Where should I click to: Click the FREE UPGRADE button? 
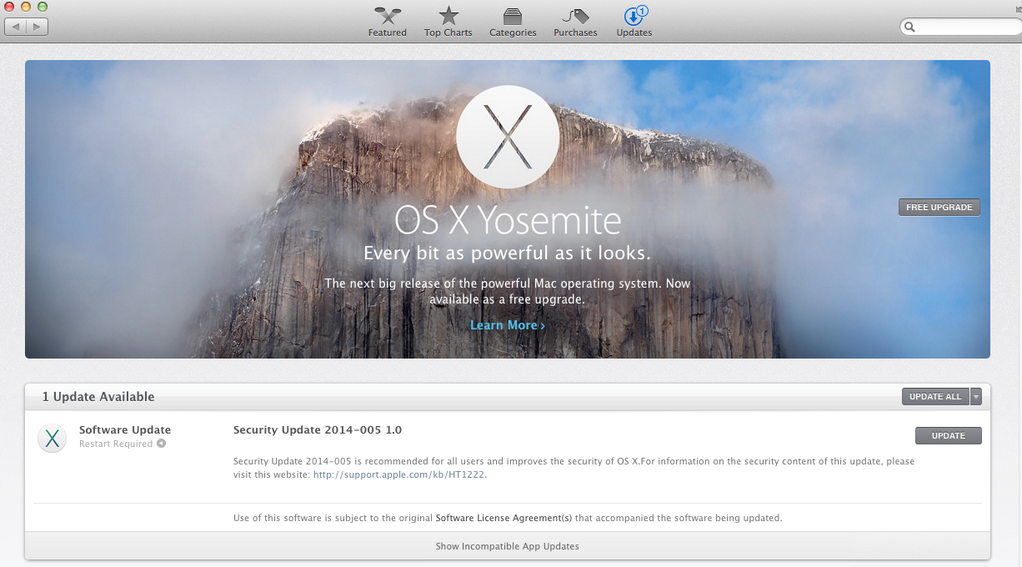939,207
